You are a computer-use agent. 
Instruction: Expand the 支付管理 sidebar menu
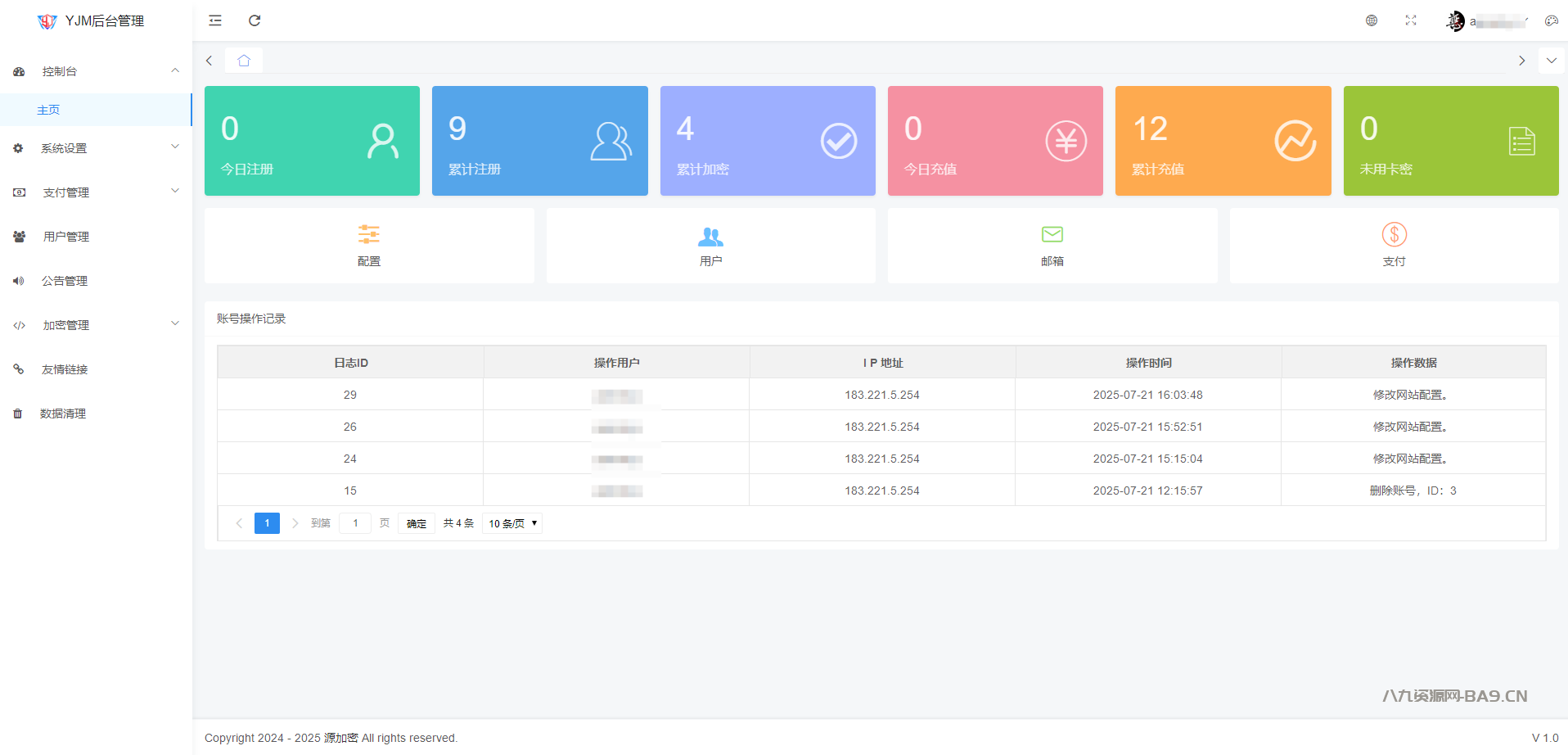tap(96, 192)
